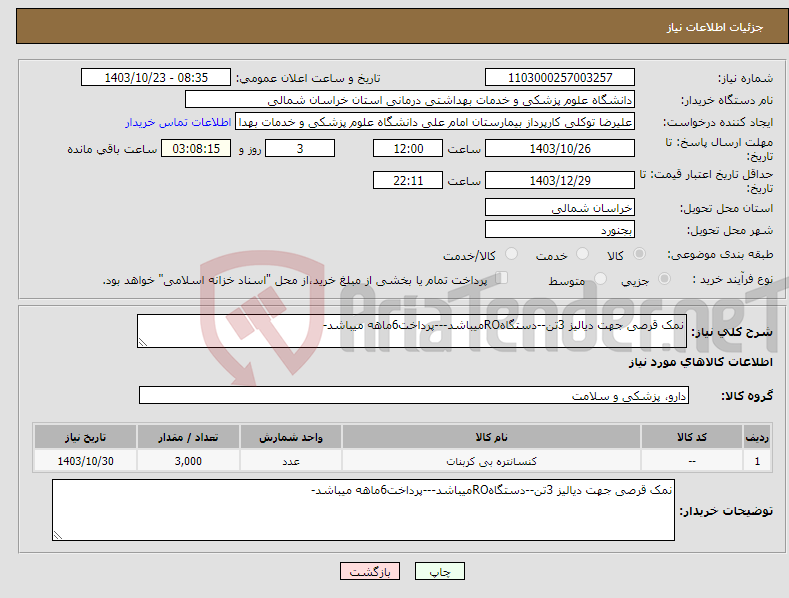Click the remaining time field 03:08:15
The image size is (789, 598).
pos(196,148)
